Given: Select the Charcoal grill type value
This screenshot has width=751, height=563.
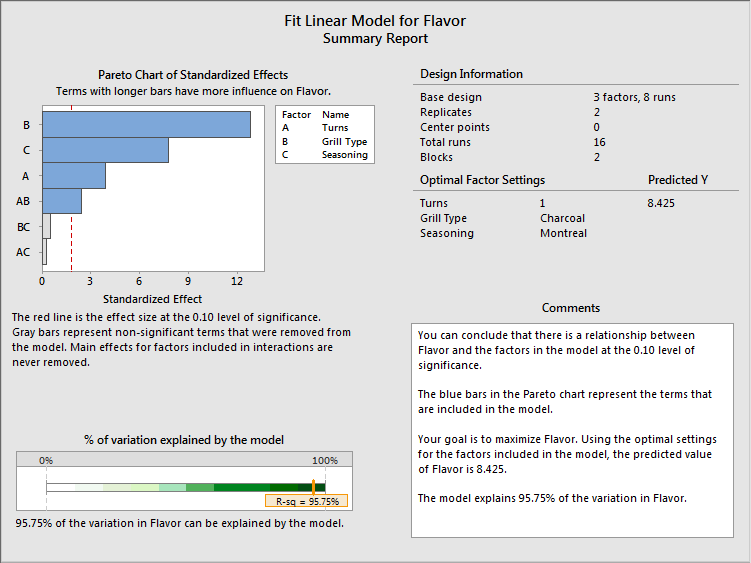Looking at the screenshot, I should (562, 218).
